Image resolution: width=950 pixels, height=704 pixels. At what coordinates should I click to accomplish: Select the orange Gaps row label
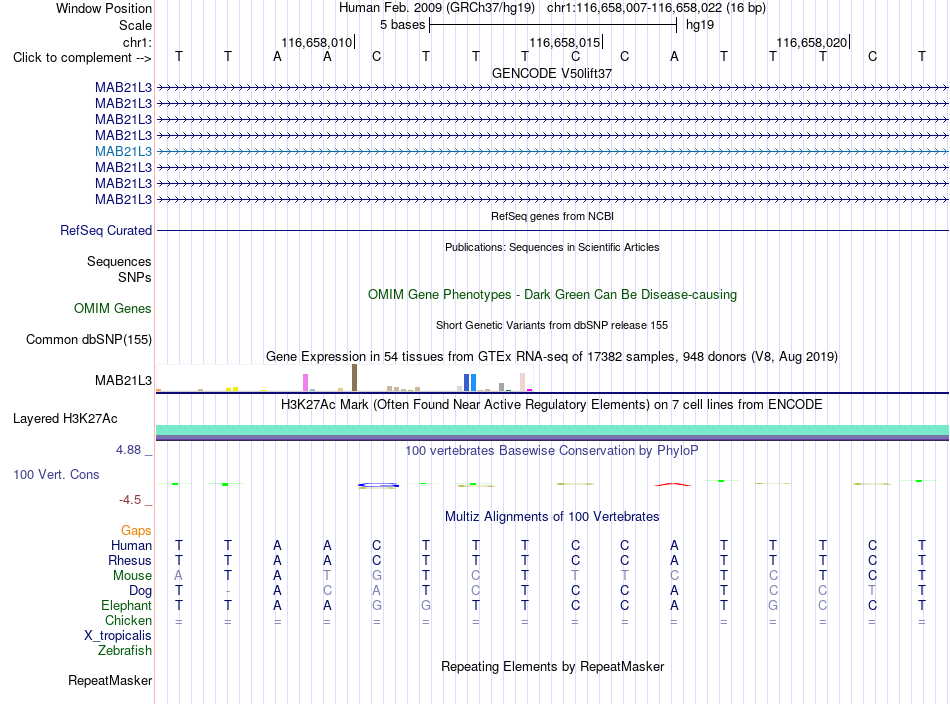[136, 531]
